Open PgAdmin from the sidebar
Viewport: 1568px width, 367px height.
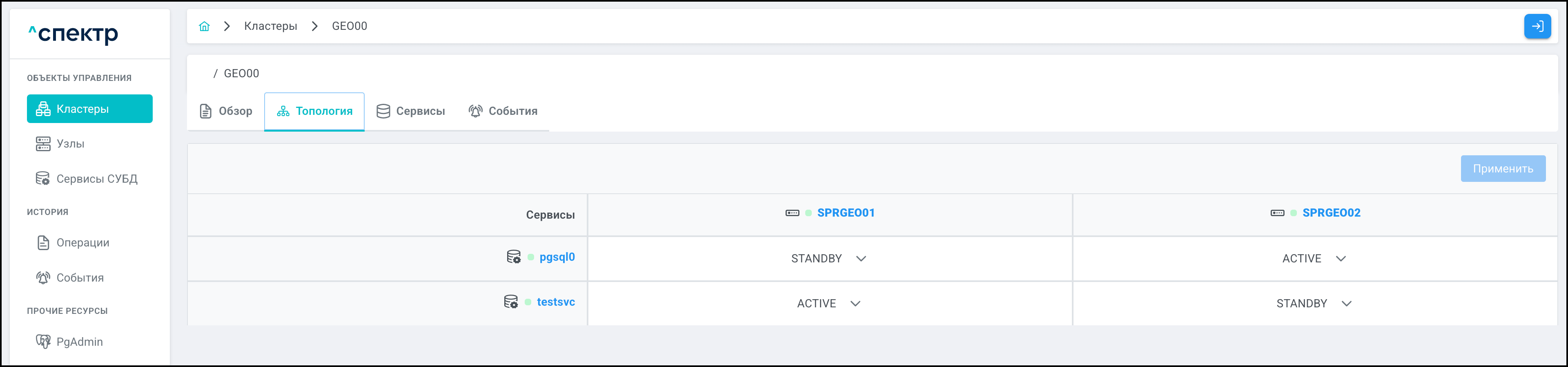79,341
